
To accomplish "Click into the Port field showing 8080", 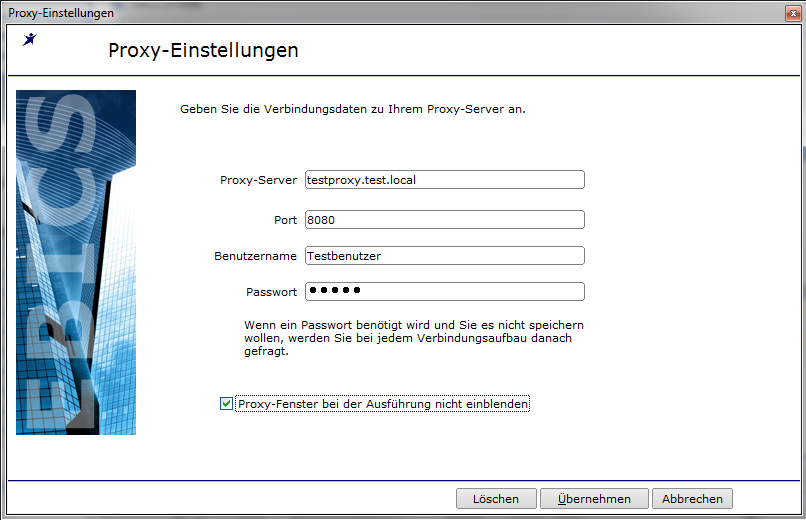I will tap(445, 220).
